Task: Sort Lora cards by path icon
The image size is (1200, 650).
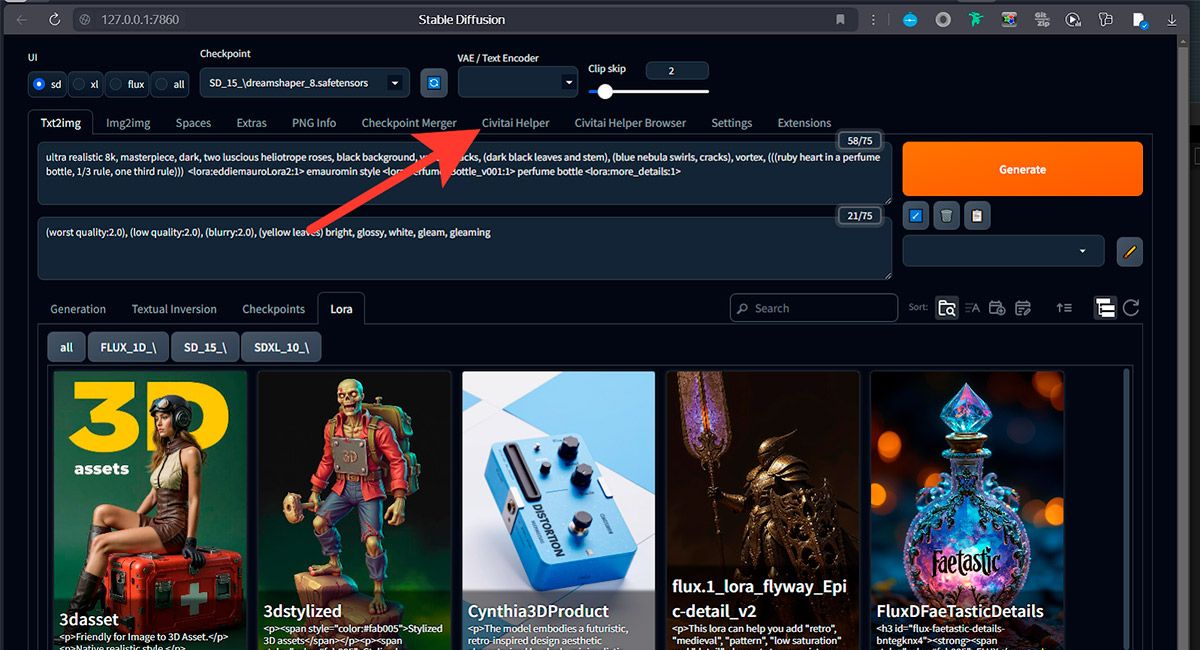Action: [x=947, y=308]
